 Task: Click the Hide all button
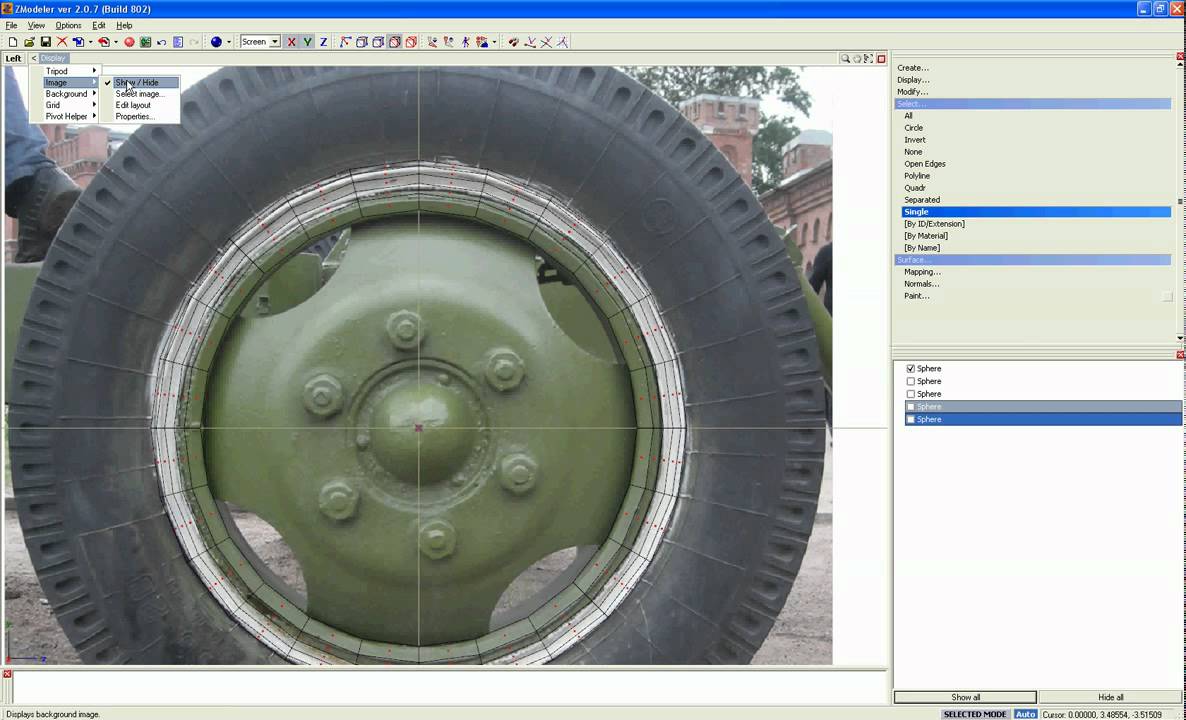tap(1110, 697)
